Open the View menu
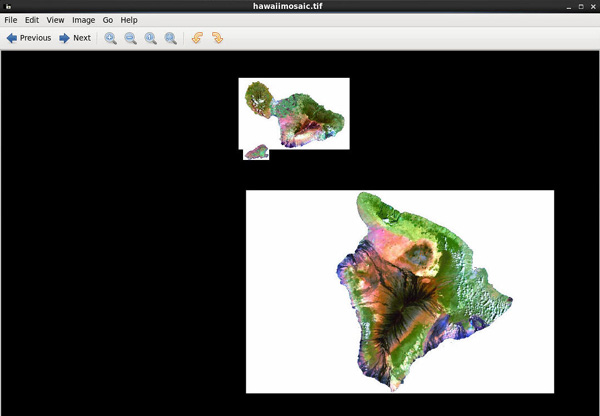The height and width of the screenshot is (416, 600). pyautogui.click(x=55, y=20)
